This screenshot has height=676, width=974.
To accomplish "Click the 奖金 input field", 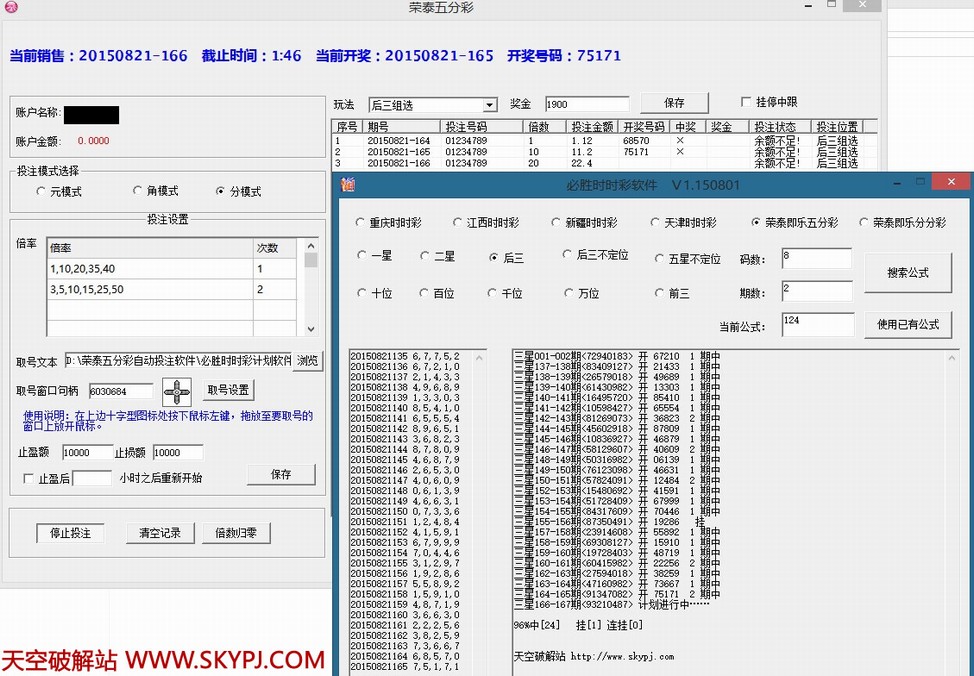I will click(x=587, y=104).
